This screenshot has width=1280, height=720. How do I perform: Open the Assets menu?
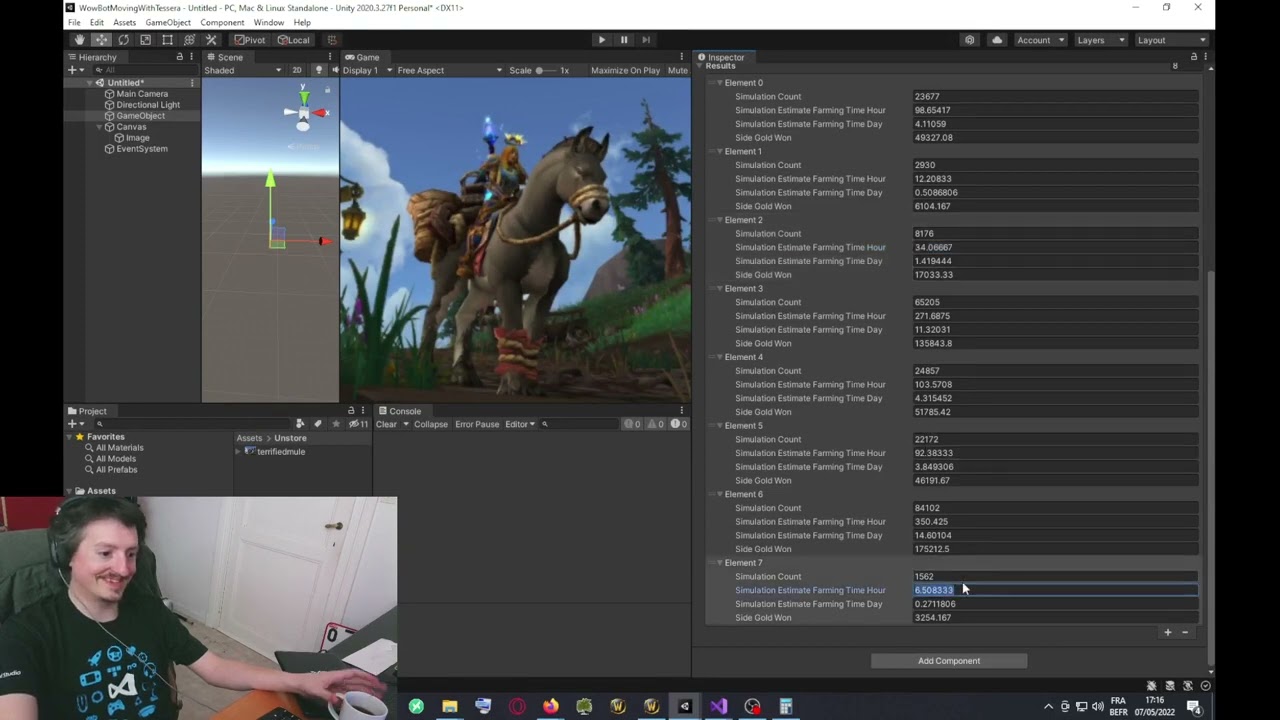point(125,22)
